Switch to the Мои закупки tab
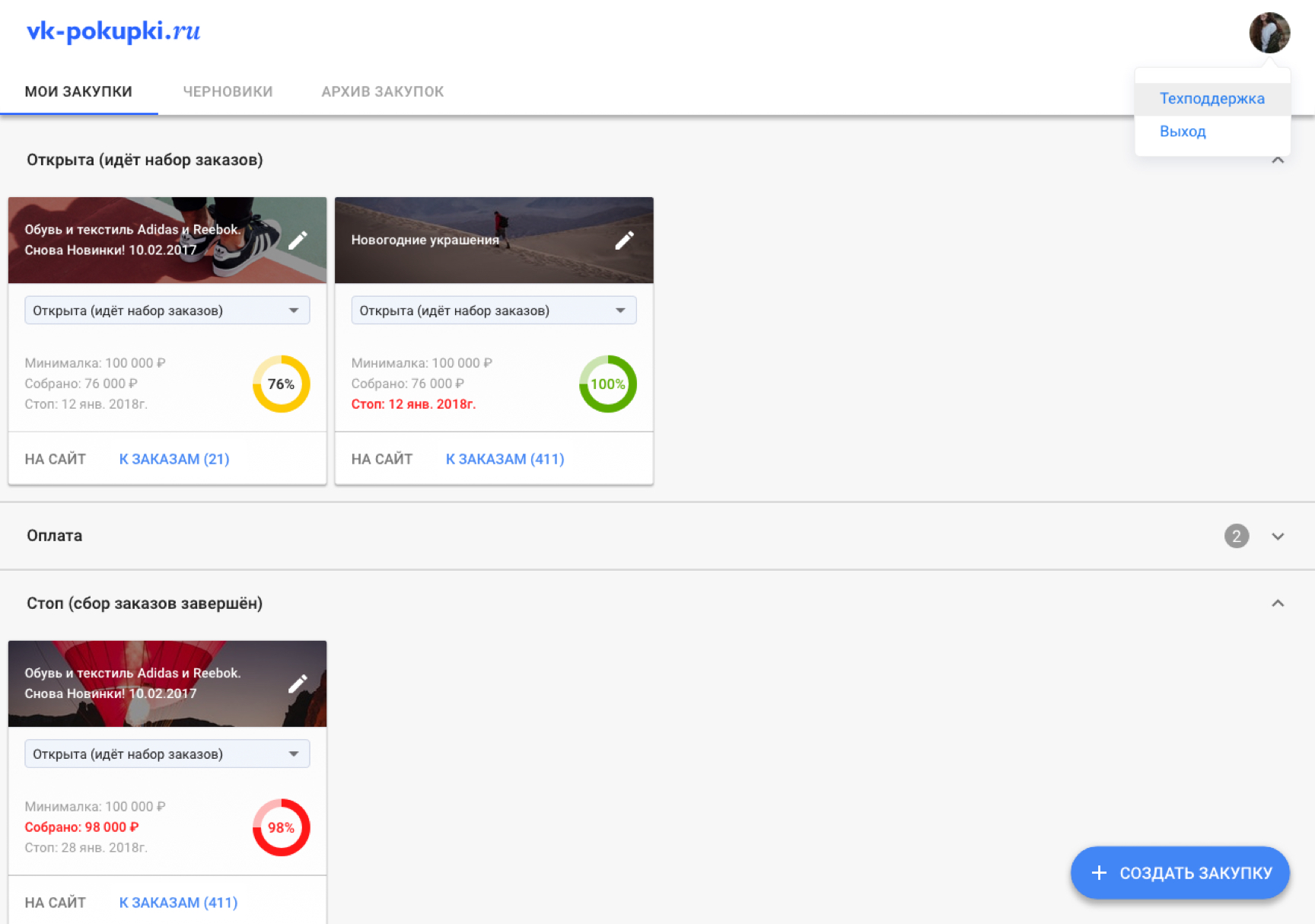Image resolution: width=1315 pixels, height=924 pixels. click(78, 91)
